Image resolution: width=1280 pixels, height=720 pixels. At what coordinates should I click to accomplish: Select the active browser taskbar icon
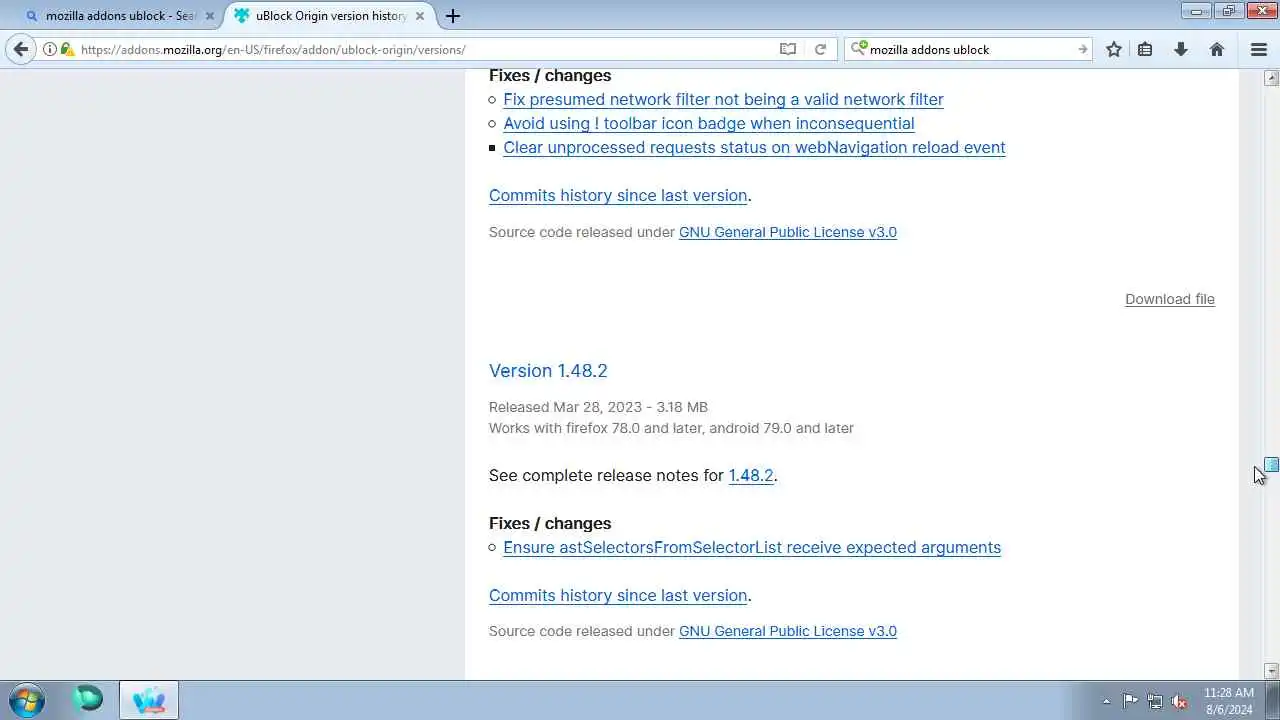pyautogui.click(x=149, y=699)
